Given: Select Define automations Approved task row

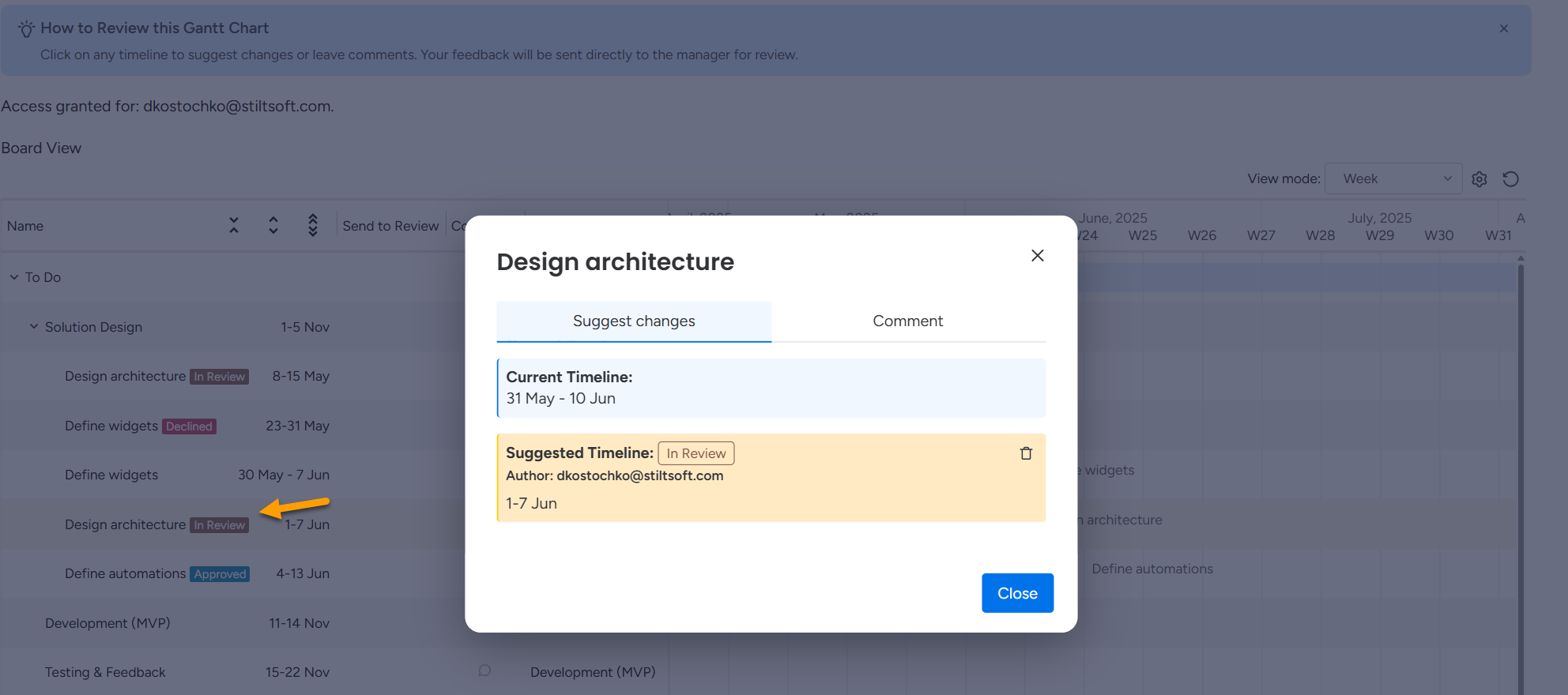Looking at the screenshot, I should (x=126, y=573).
